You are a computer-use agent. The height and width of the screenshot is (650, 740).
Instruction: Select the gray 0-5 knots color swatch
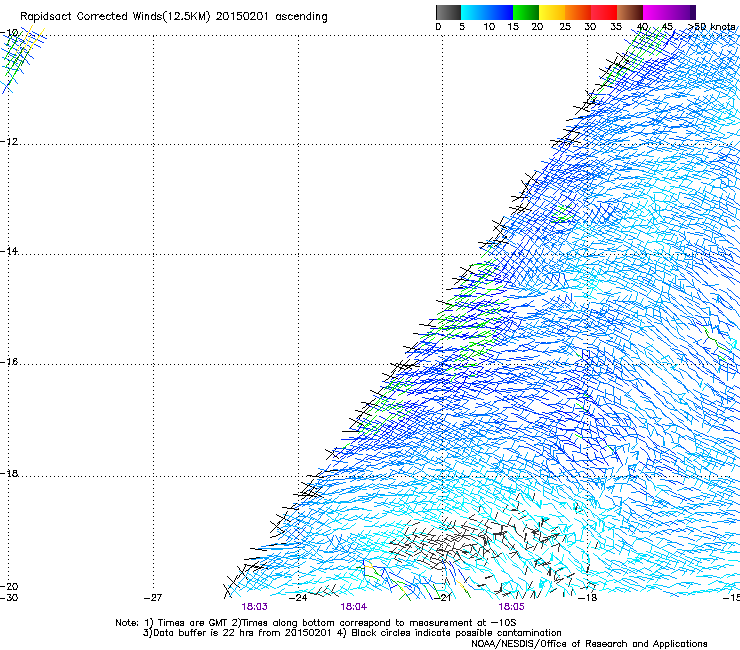pyautogui.click(x=448, y=12)
